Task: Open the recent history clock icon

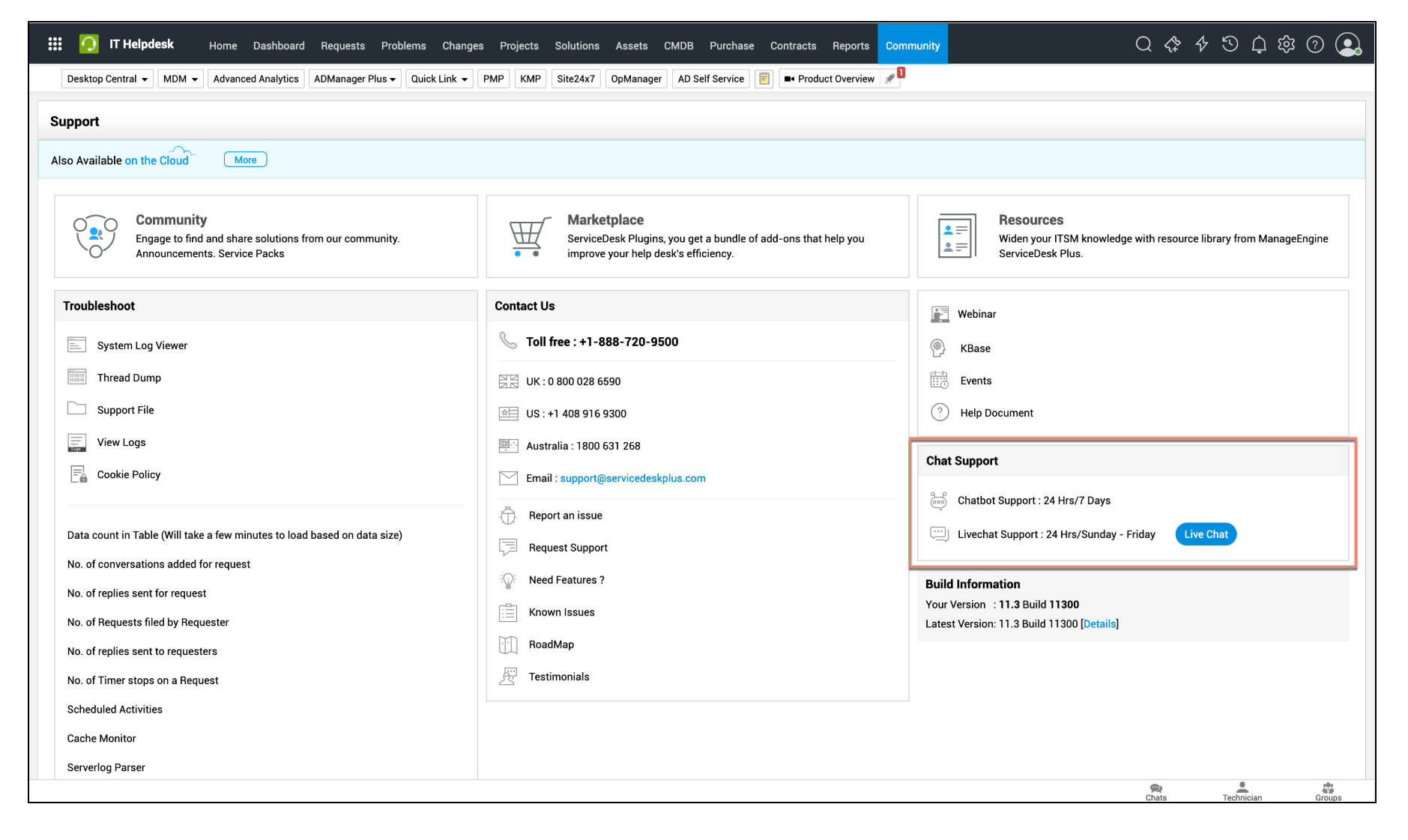Action: click(1230, 45)
